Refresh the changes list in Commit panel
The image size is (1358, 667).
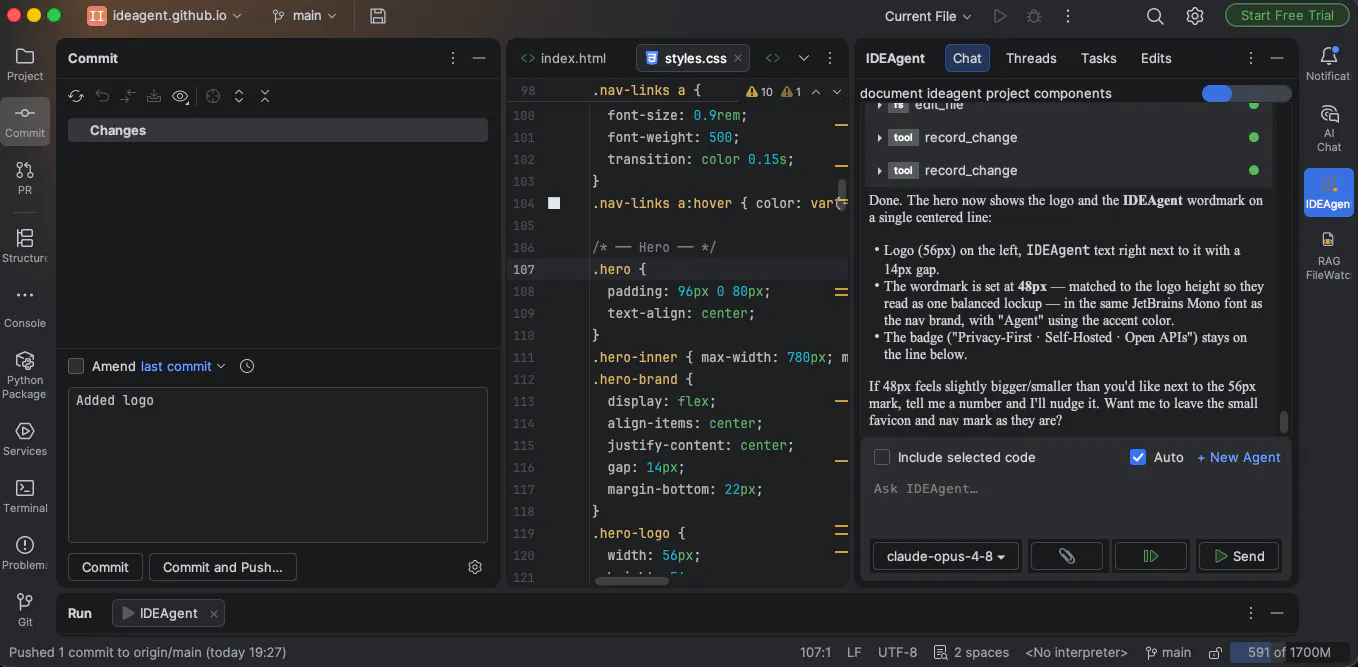click(x=76, y=96)
